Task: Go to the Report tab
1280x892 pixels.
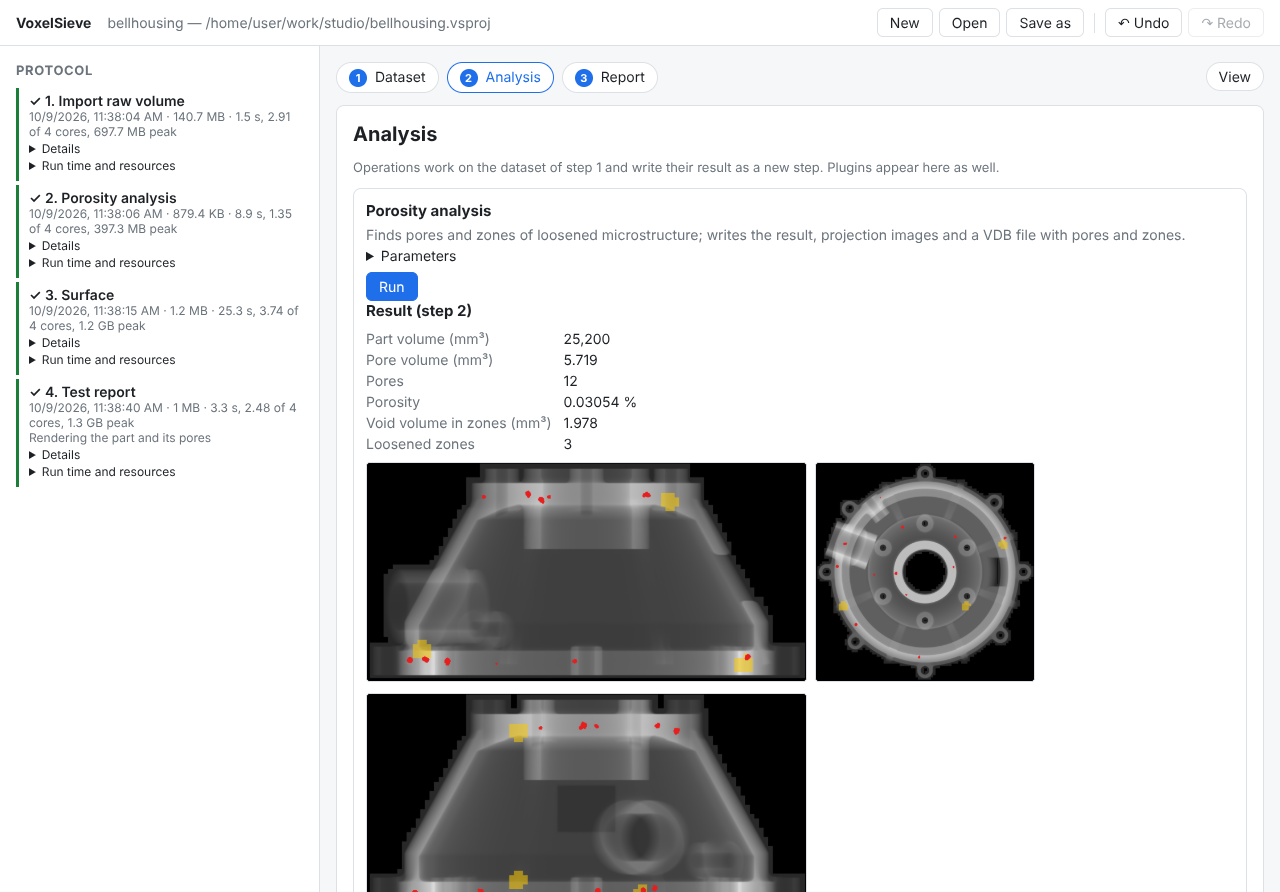Action: pos(610,77)
